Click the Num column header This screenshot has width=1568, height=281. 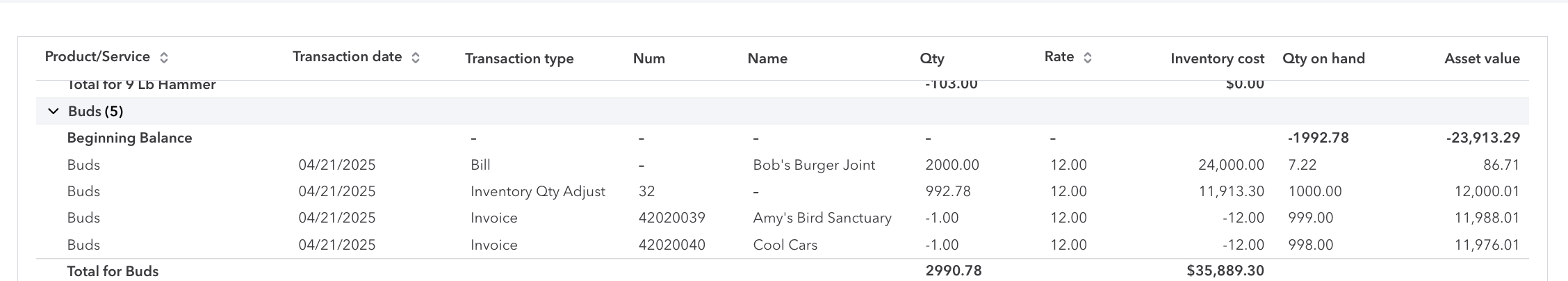(x=649, y=58)
